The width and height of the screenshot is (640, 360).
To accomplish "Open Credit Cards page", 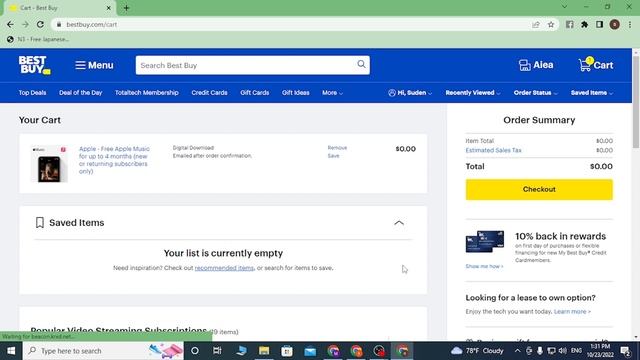I will 209,93.
